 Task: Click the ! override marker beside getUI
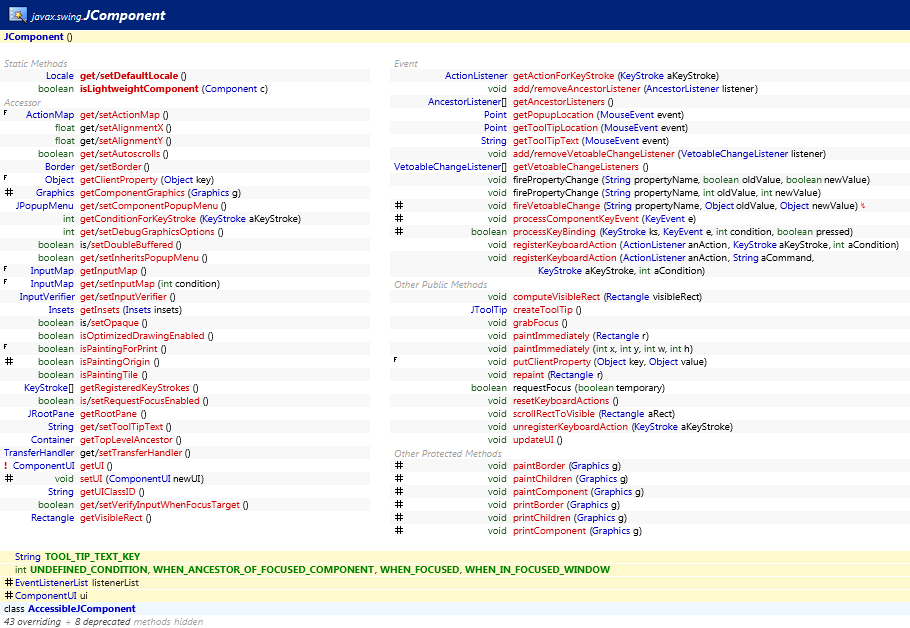pyautogui.click(x=5, y=465)
